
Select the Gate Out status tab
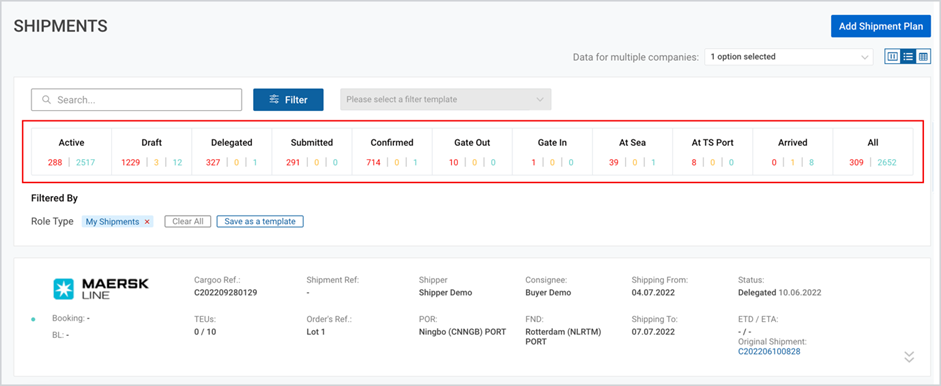point(472,152)
